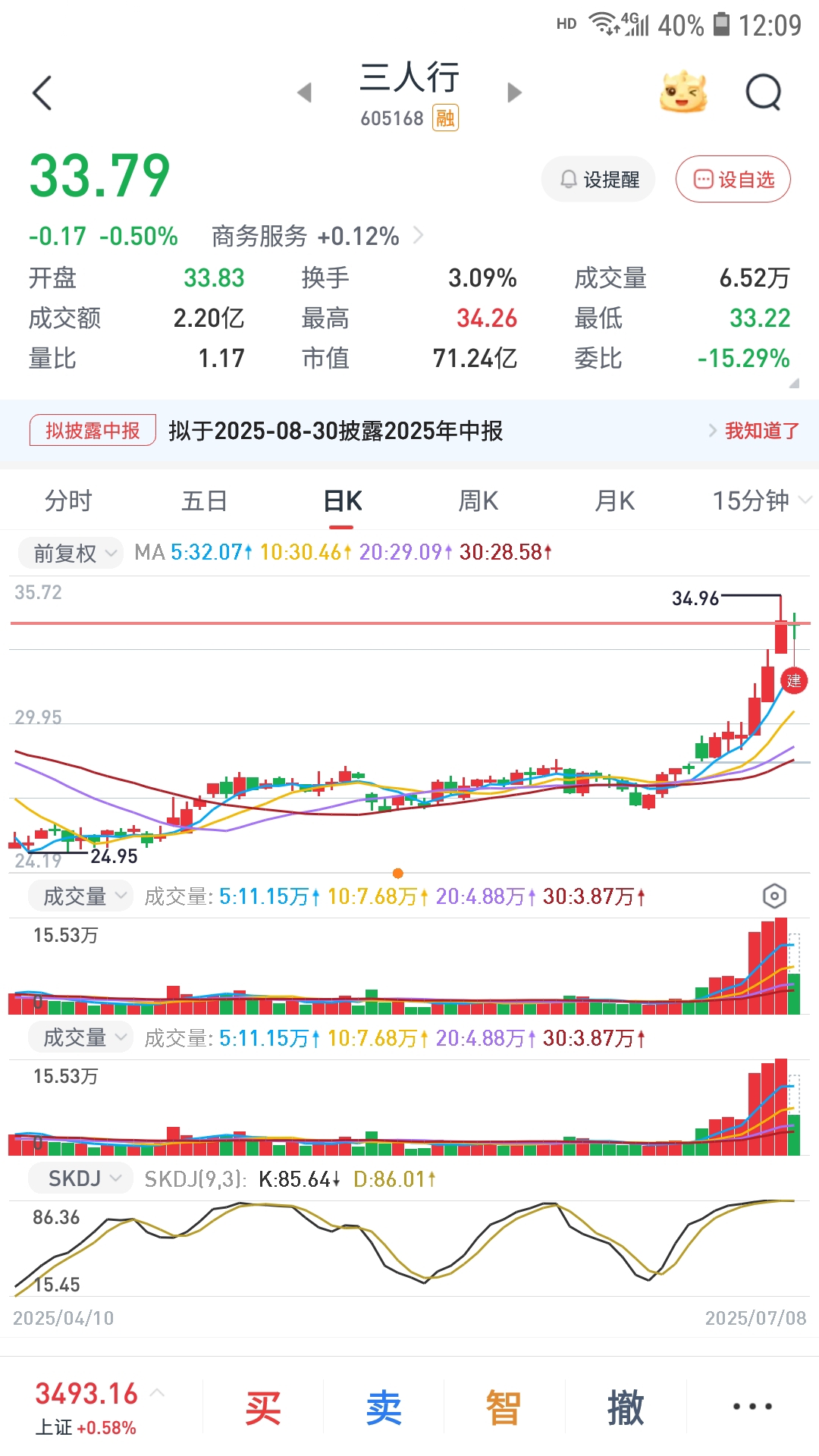
Task: Tap the SKDJ K:85.64 value
Action: click(x=299, y=1179)
